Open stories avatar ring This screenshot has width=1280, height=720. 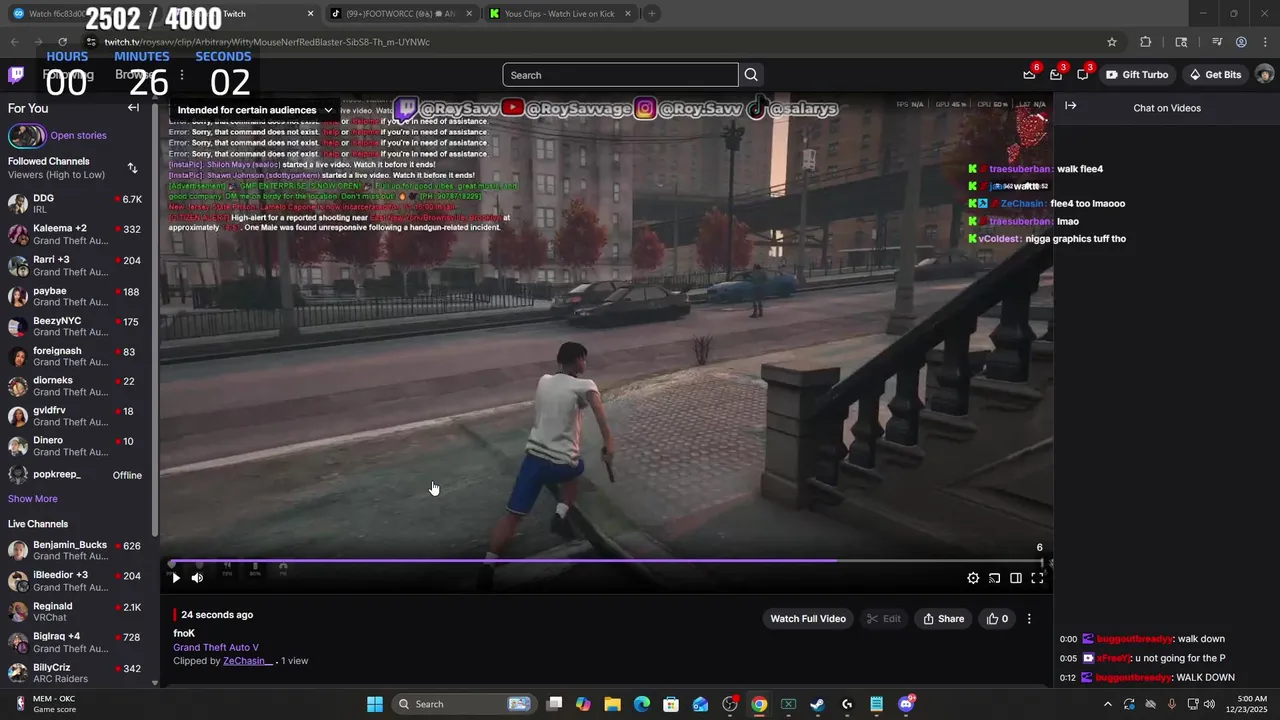pos(27,136)
